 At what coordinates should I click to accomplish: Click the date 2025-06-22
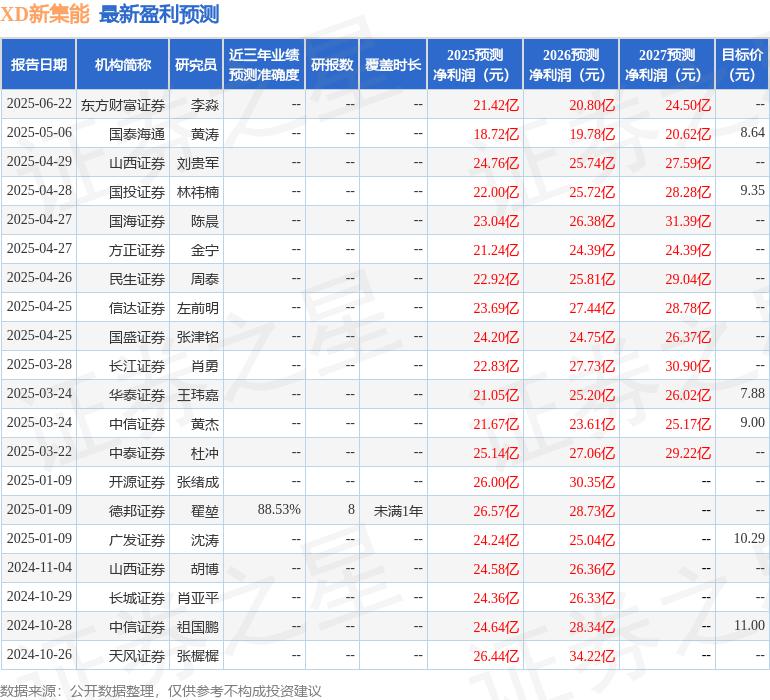39,104
